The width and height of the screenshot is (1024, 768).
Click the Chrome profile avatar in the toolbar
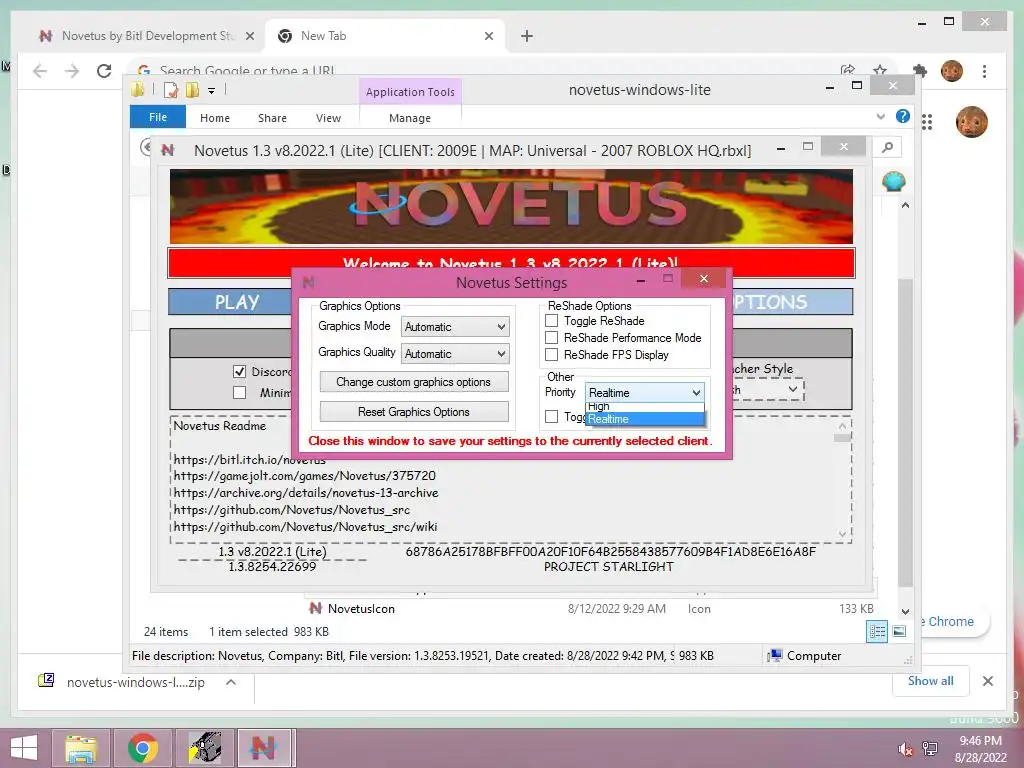tap(952, 71)
